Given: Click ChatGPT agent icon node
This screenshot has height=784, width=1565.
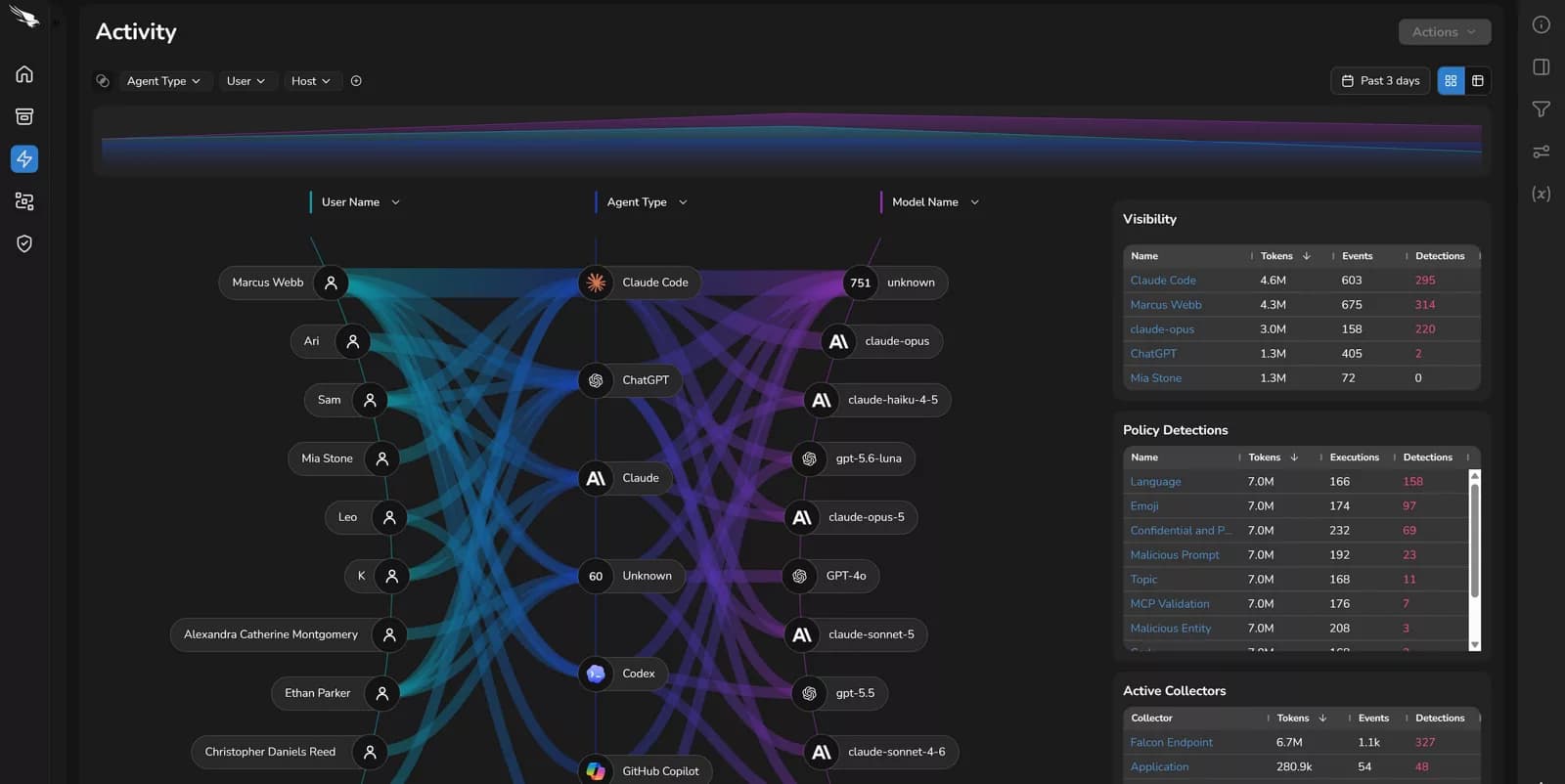Looking at the screenshot, I should coord(596,380).
